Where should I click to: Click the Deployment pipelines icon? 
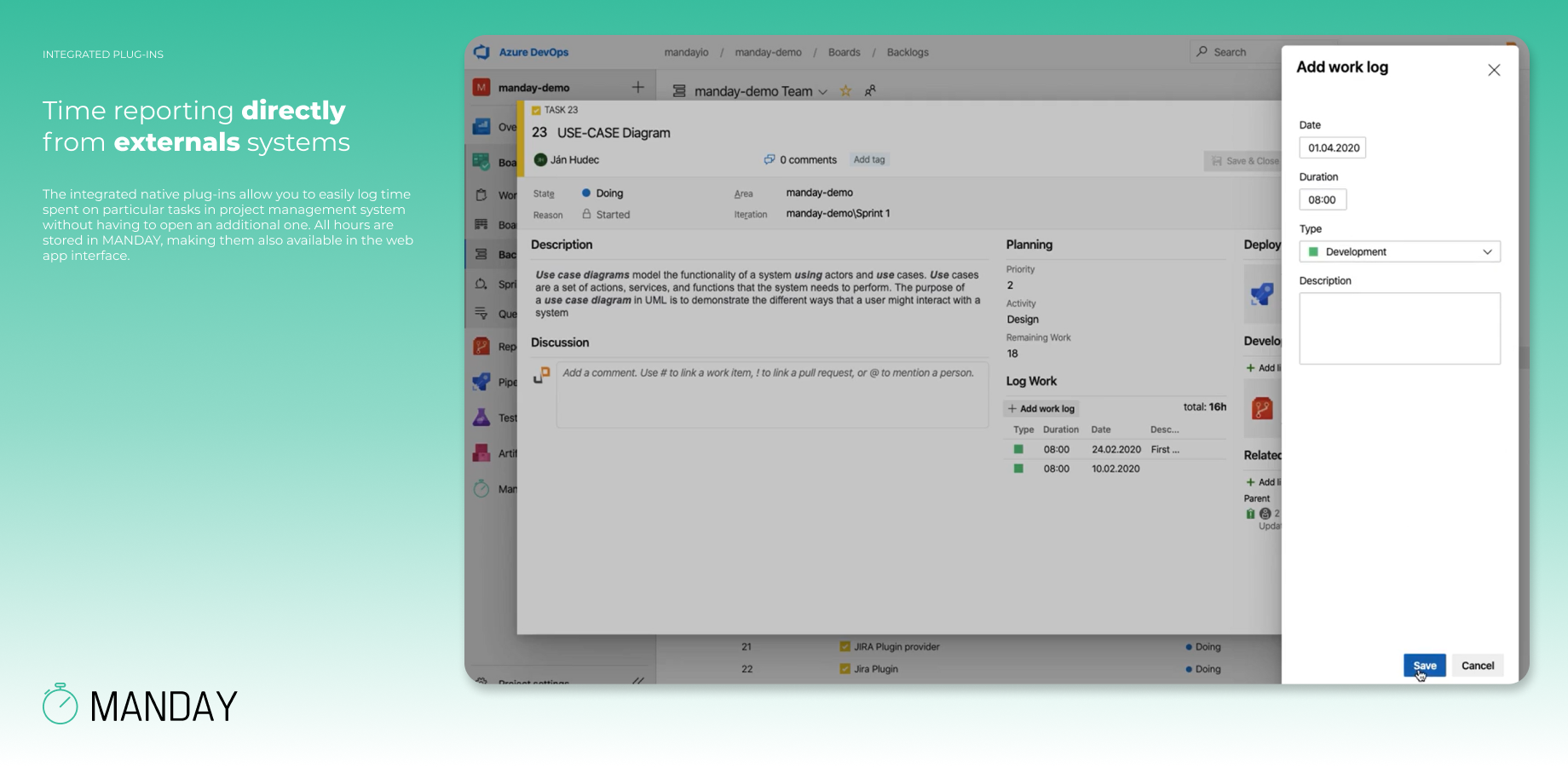click(1262, 295)
